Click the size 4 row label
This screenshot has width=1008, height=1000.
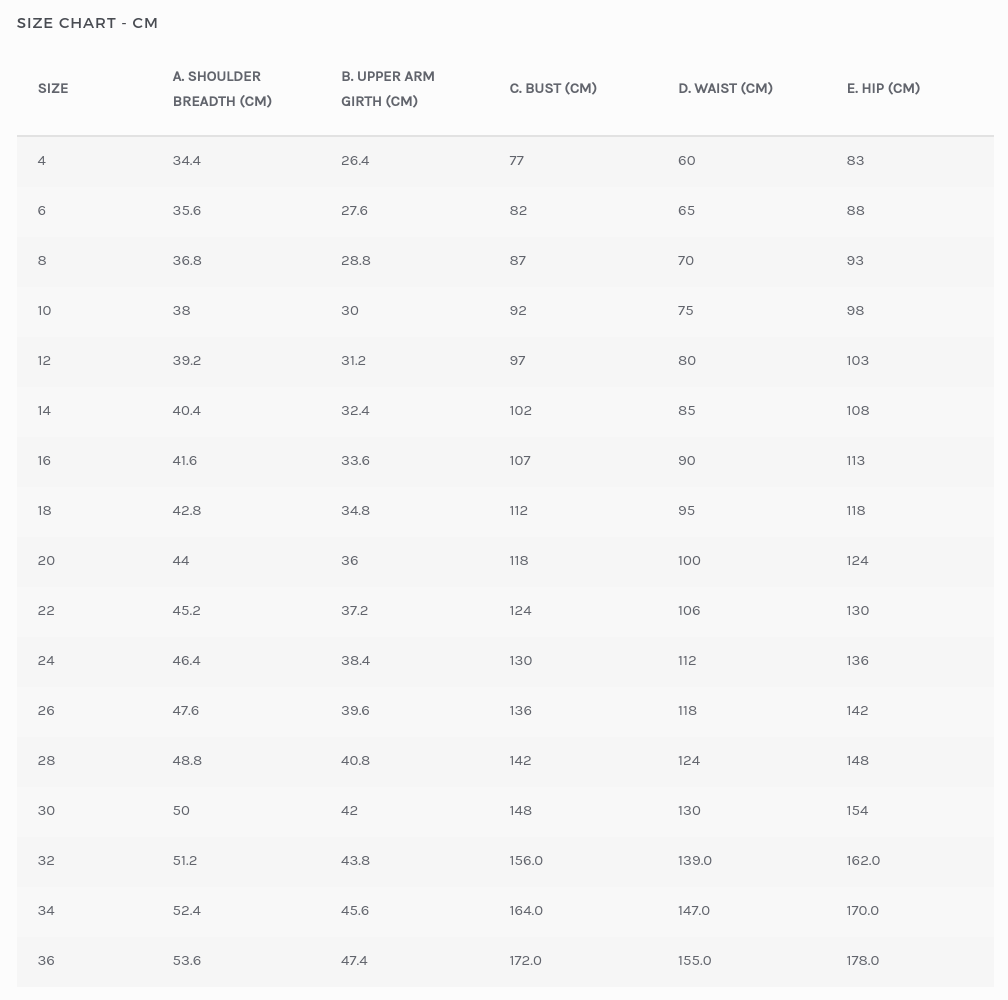click(x=42, y=160)
